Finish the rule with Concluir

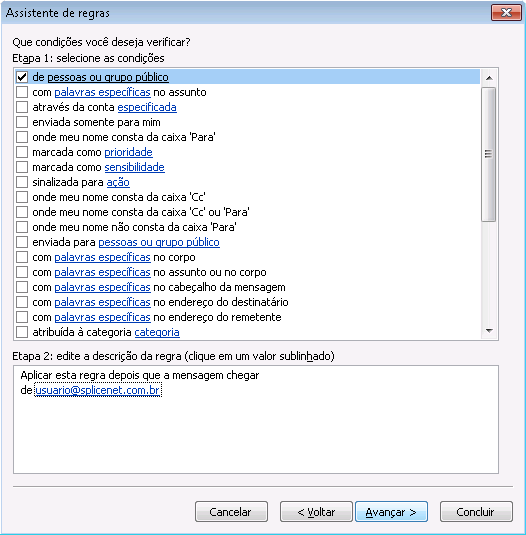pyautogui.click(x=476, y=511)
